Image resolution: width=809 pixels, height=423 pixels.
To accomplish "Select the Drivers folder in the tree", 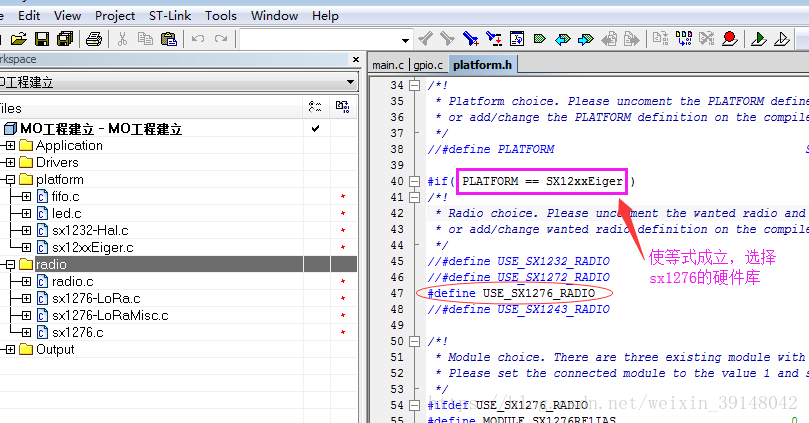I will (x=57, y=162).
